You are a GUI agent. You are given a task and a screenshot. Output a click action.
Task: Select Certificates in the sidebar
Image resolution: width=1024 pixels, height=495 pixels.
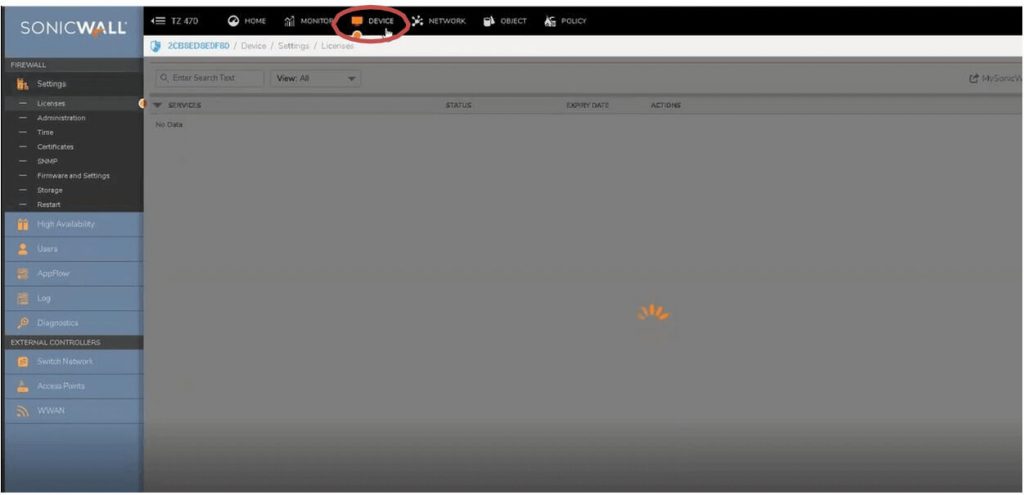[56, 147]
